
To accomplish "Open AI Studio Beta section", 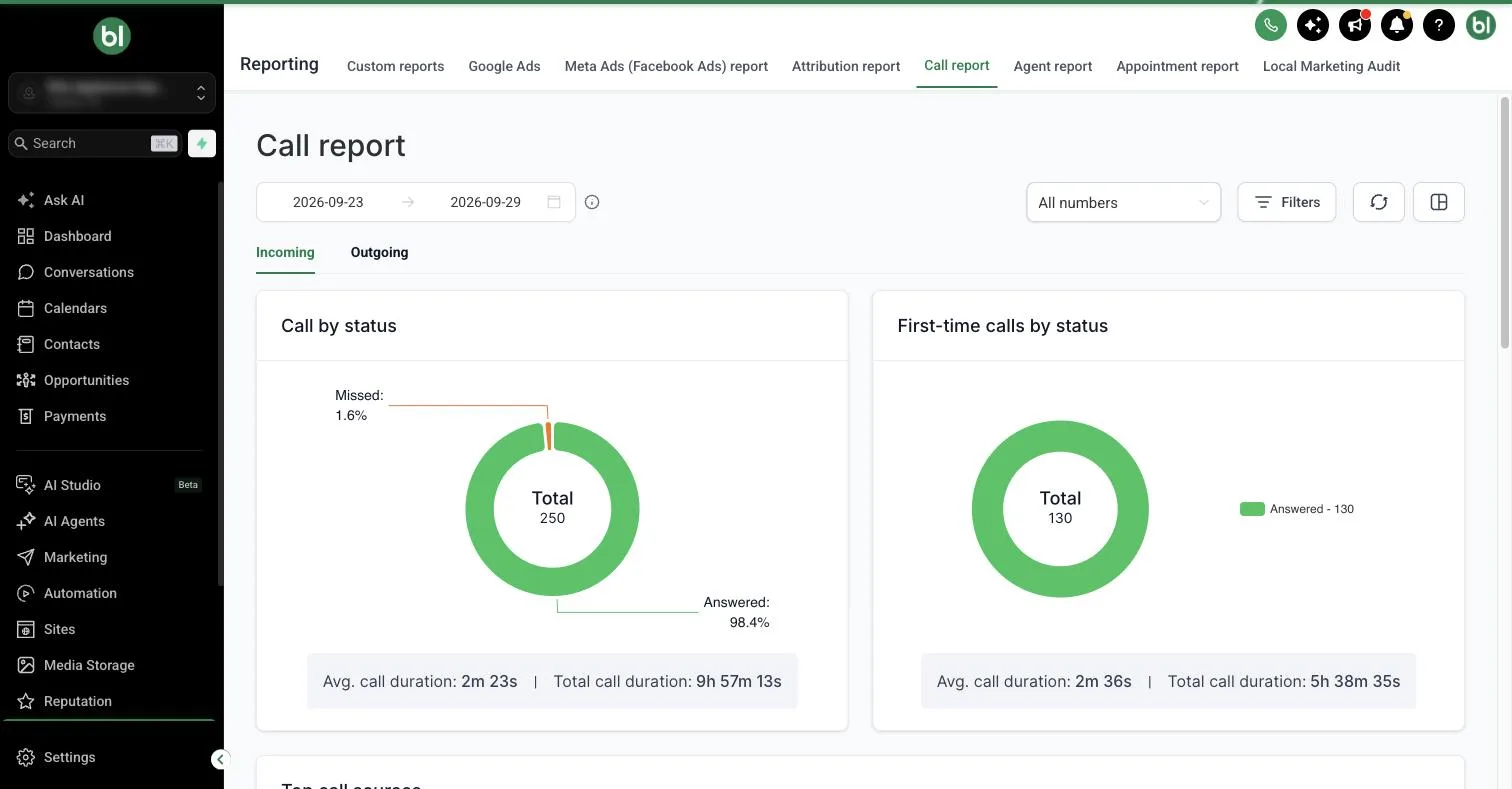I will (x=111, y=485).
